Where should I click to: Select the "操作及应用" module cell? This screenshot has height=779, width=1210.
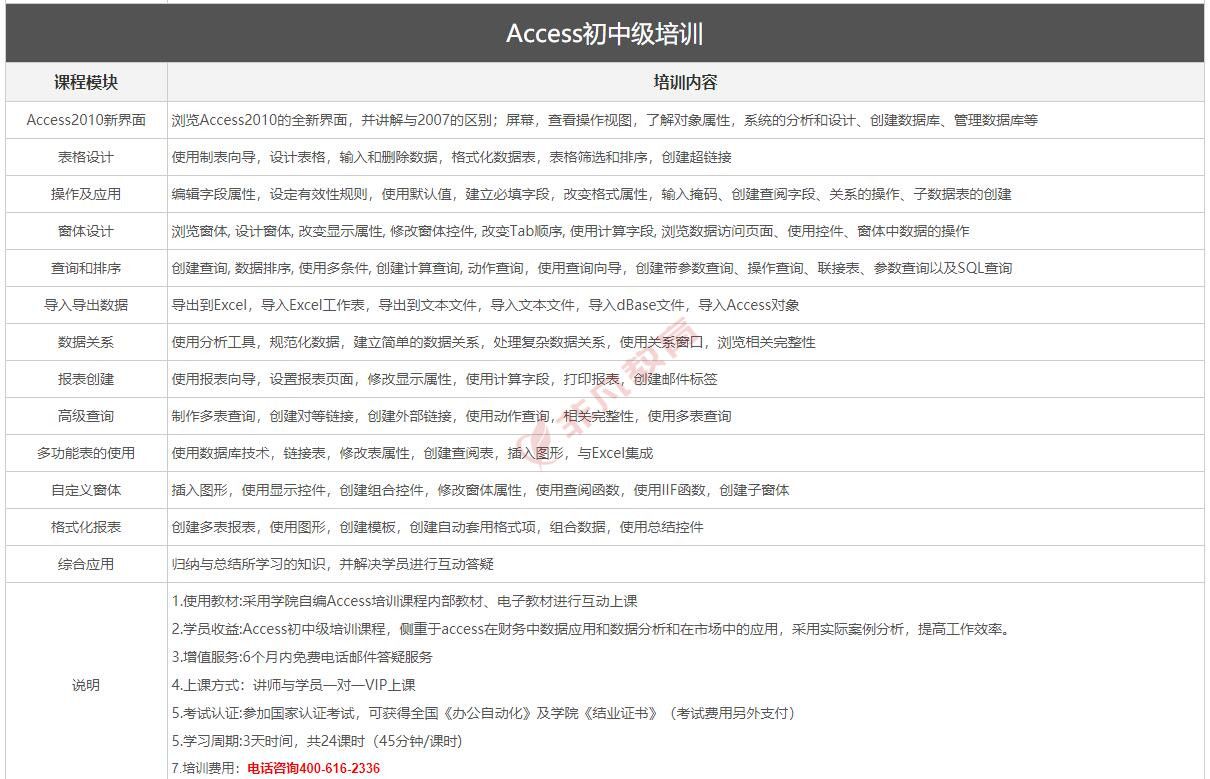[86, 194]
